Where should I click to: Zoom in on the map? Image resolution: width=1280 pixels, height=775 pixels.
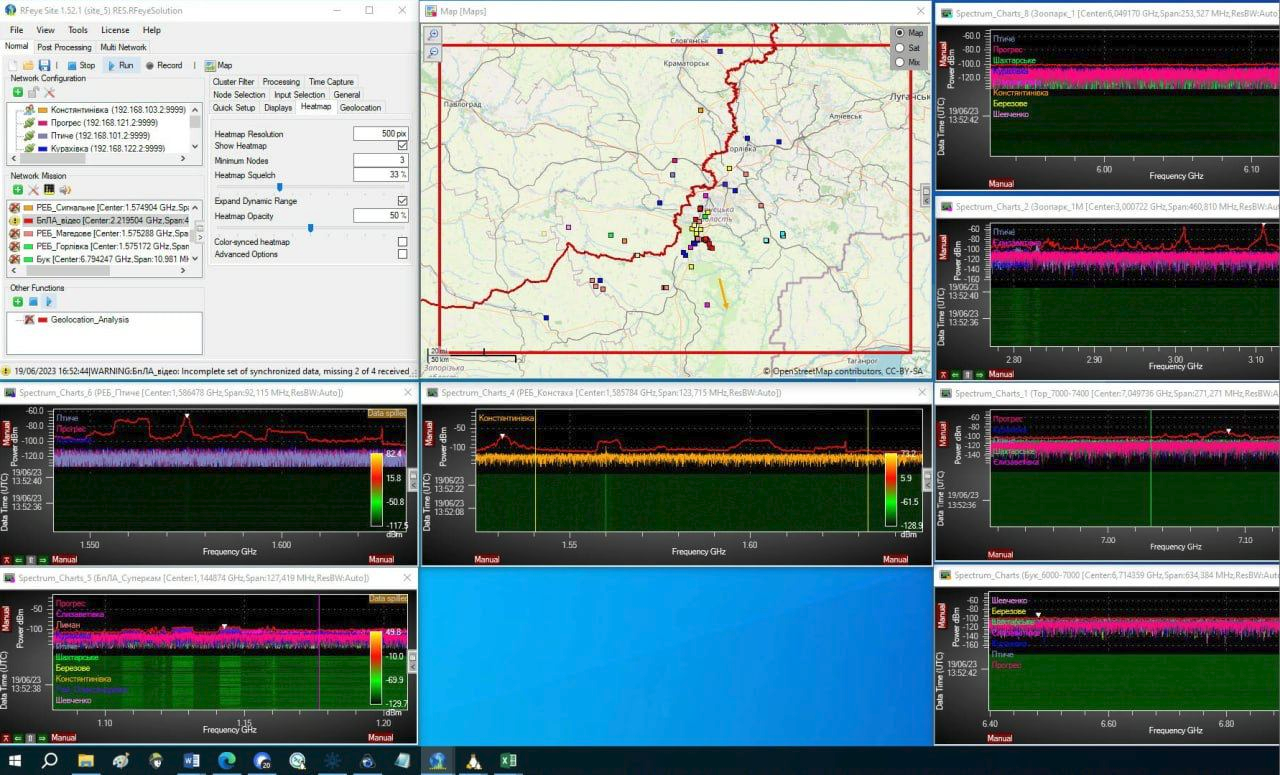[x=433, y=34]
